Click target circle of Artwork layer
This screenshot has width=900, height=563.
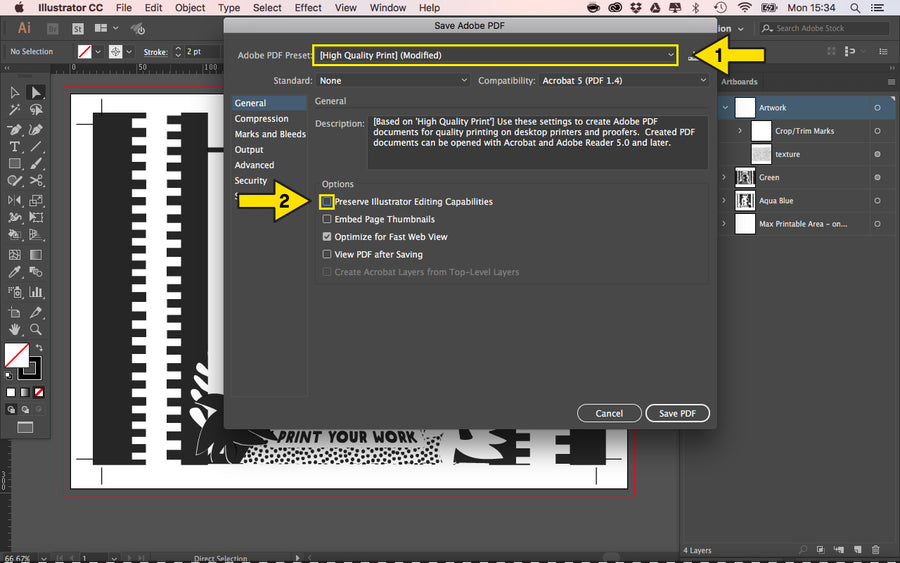[x=877, y=108]
